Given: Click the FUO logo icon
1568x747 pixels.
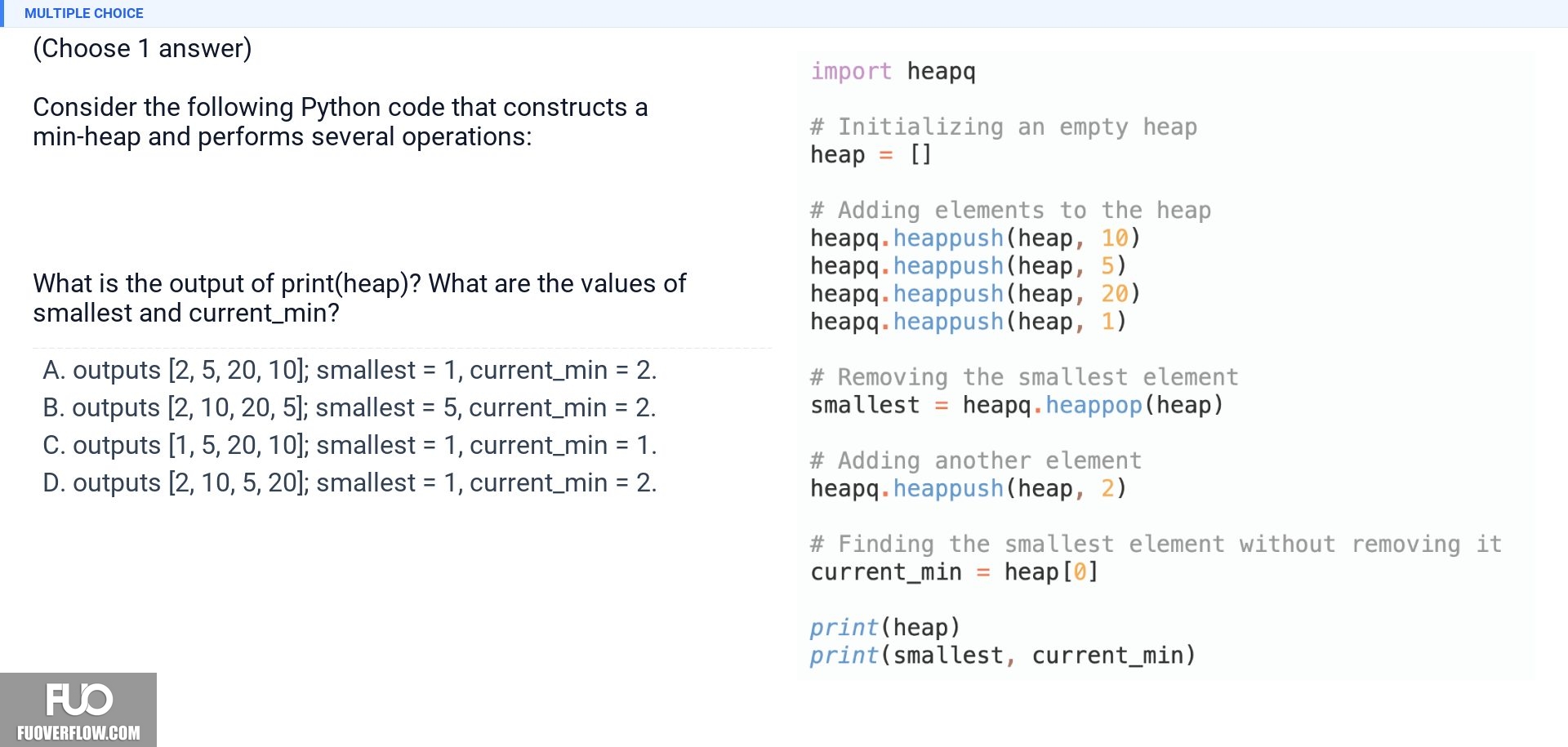Looking at the screenshot, I should [x=78, y=700].
